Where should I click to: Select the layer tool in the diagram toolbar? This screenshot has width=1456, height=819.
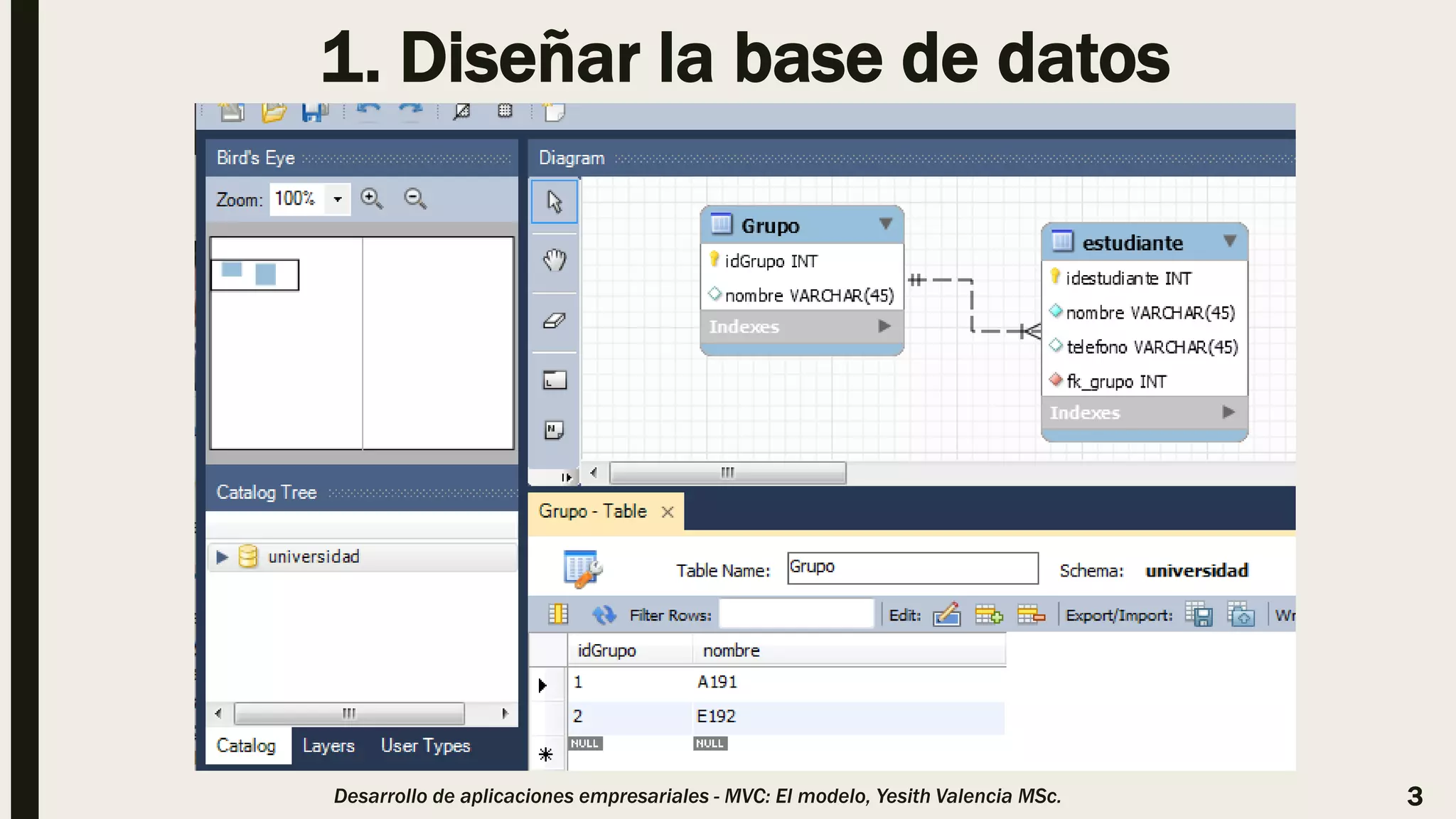point(555,380)
